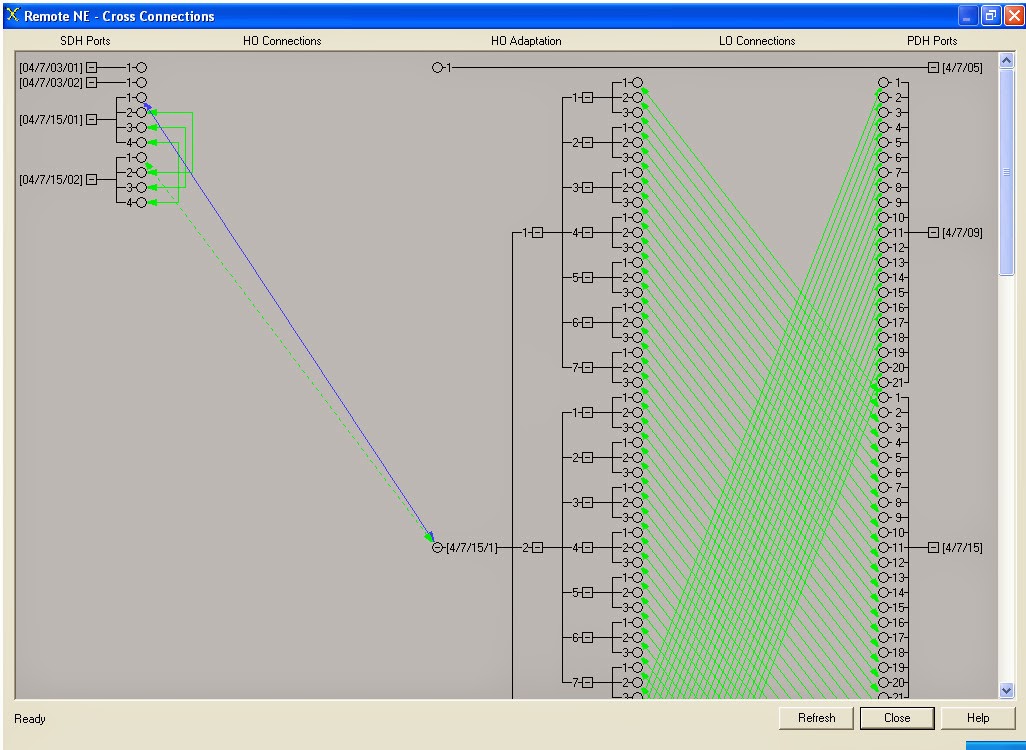Screen dimensions: 1026x750
Task: Click the Refresh button
Action: click(x=816, y=718)
